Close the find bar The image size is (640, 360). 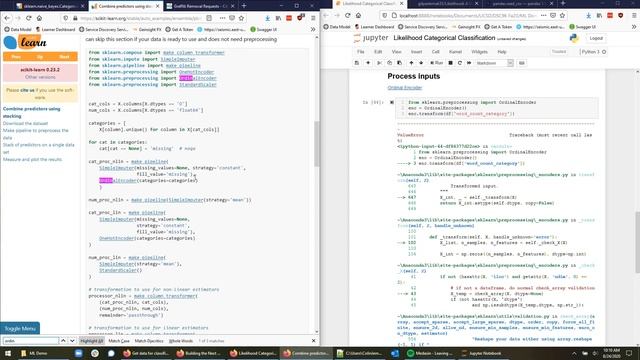313,341
